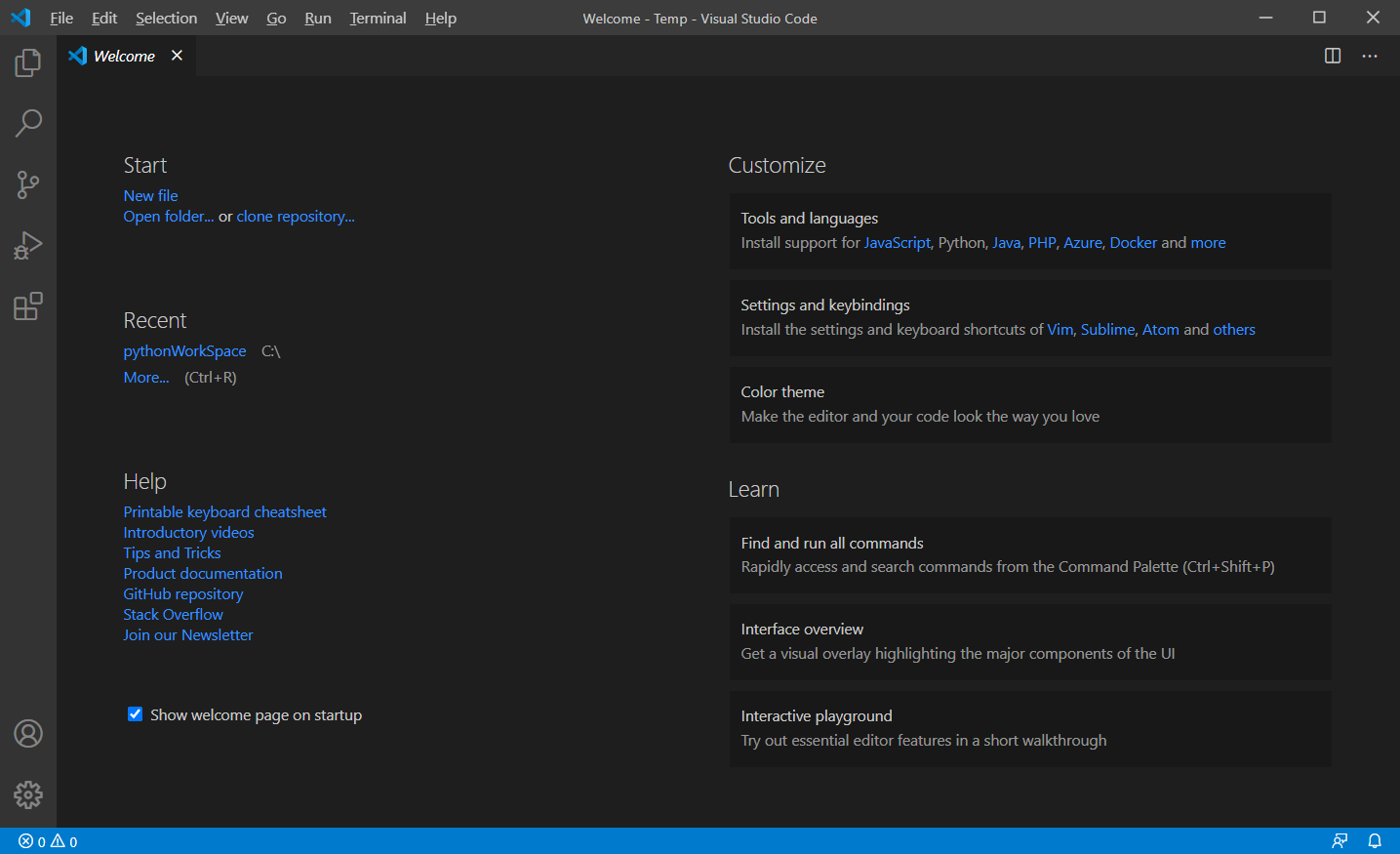Open Tips and Tricks link
Image resolution: width=1400 pixels, height=854 pixels.
[172, 552]
